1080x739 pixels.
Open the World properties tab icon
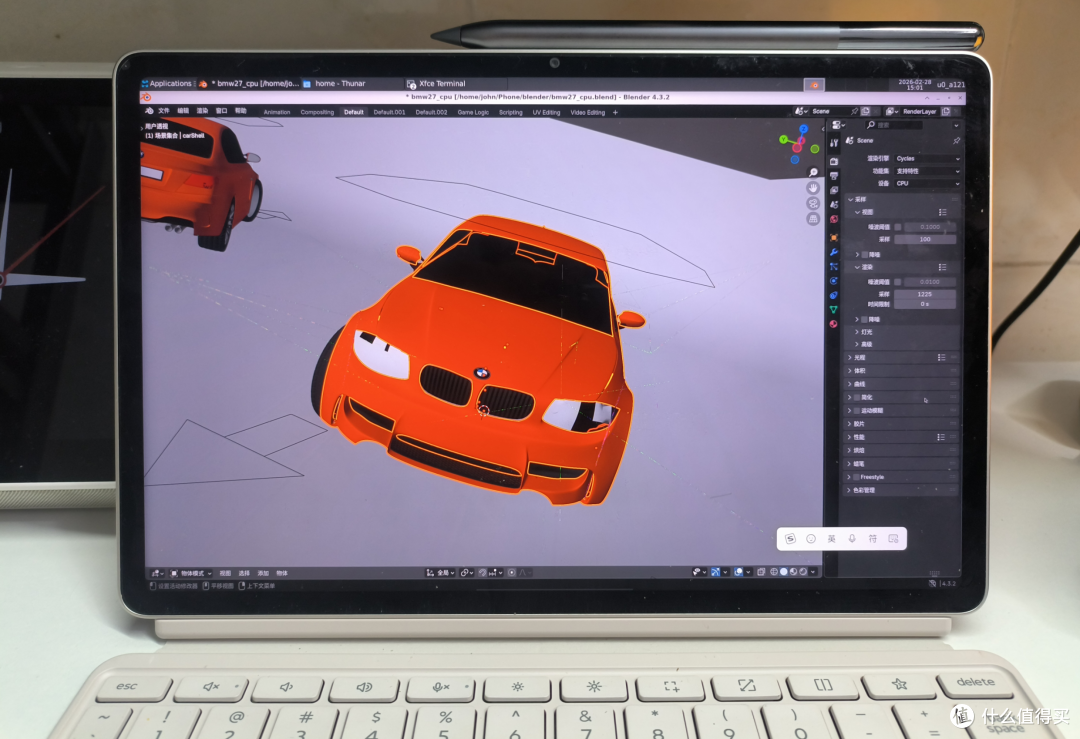tap(834, 219)
